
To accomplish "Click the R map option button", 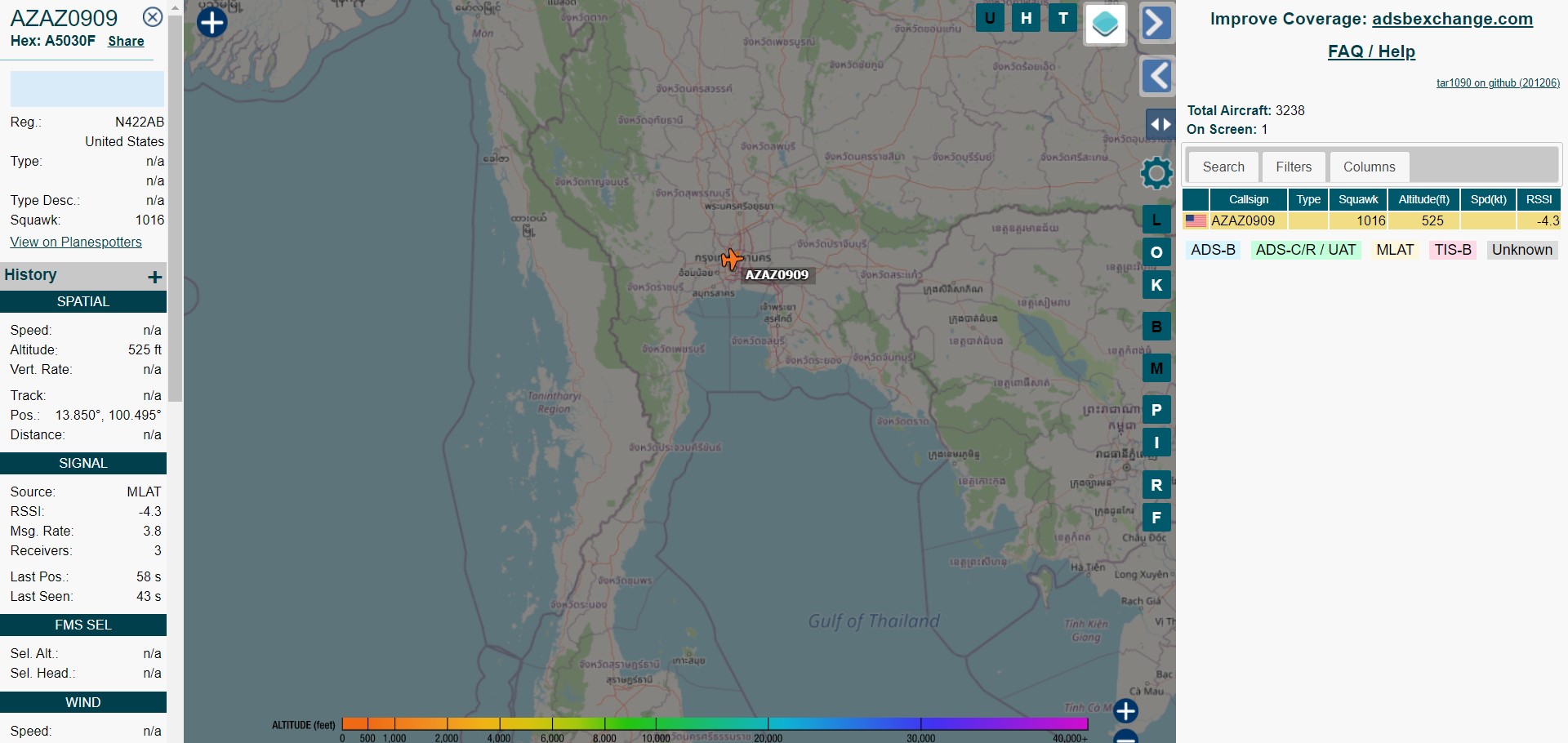I will click(1156, 485).
